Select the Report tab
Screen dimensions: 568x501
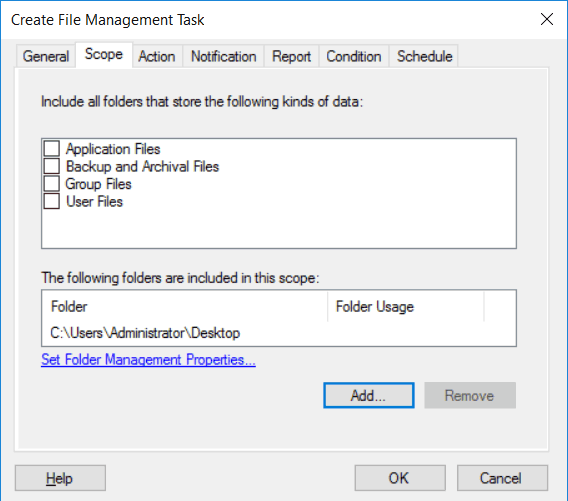coord(291,57)
